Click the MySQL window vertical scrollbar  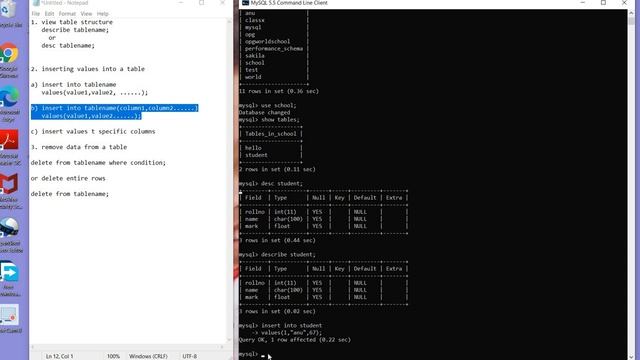click(632, 184)
